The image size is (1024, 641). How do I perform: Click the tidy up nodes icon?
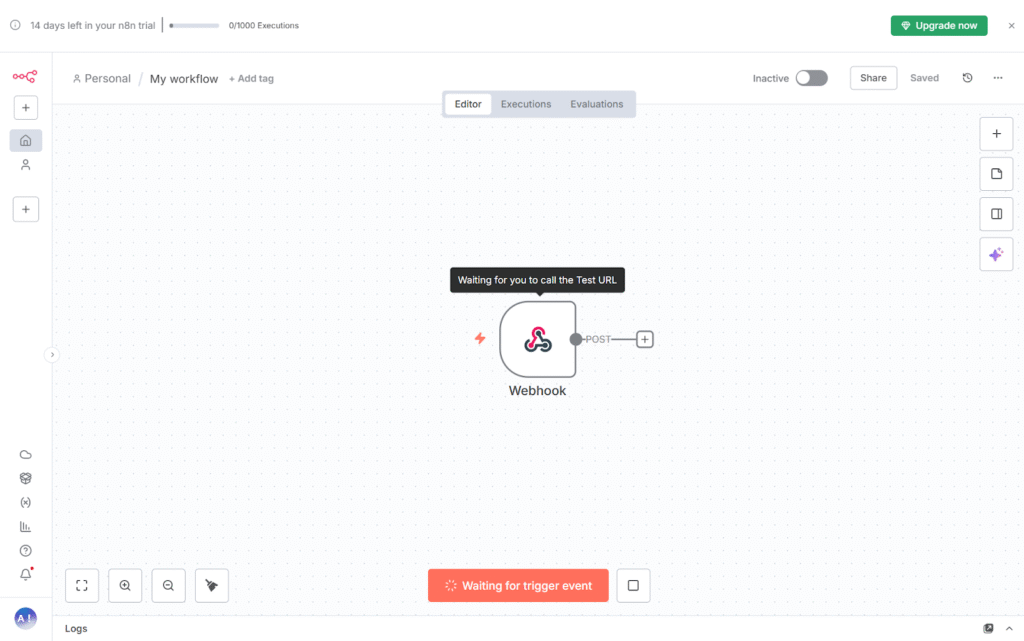211,586
